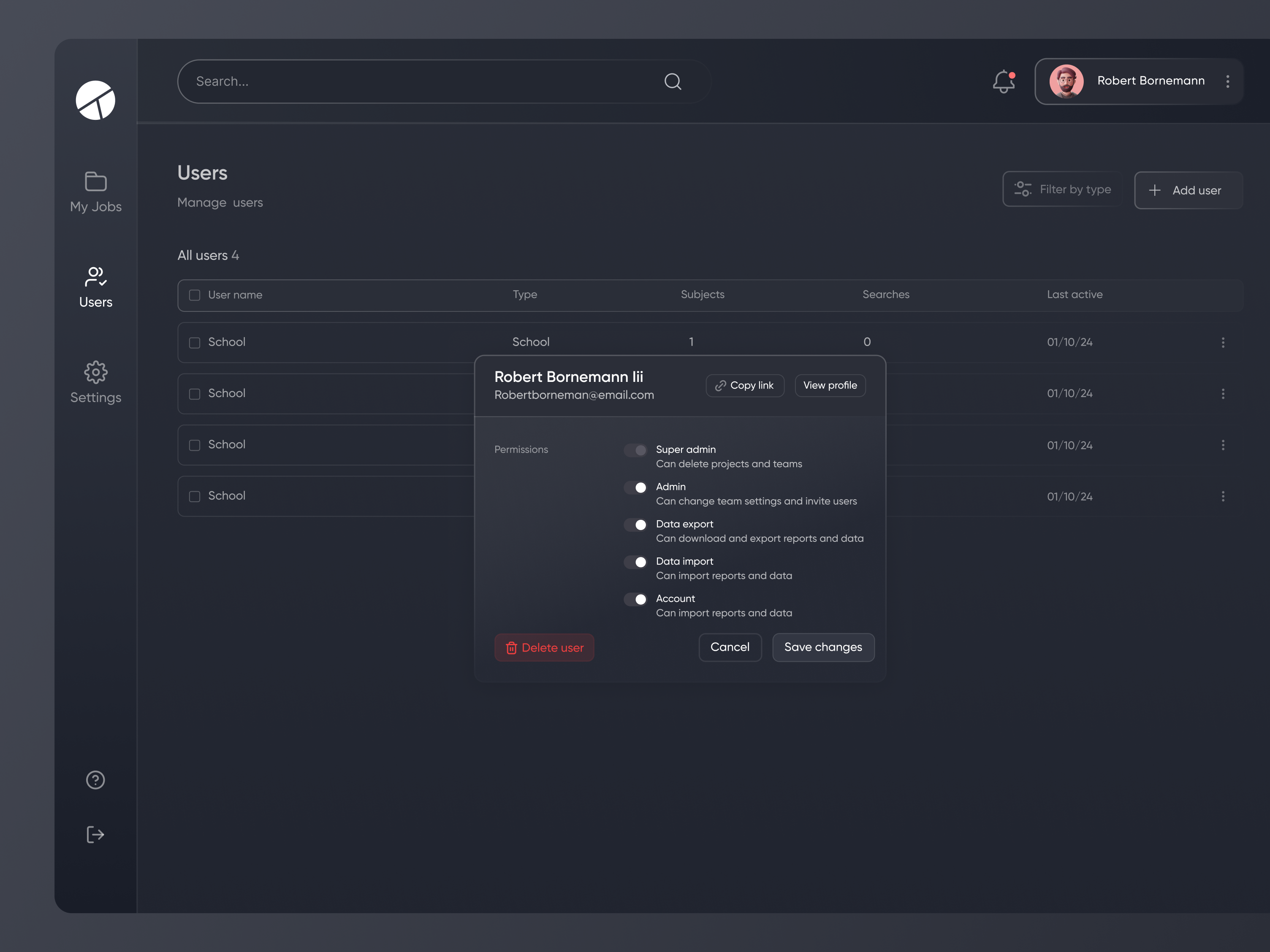
Task: Turn off the Data export permission
Action: tap(635, 525)
